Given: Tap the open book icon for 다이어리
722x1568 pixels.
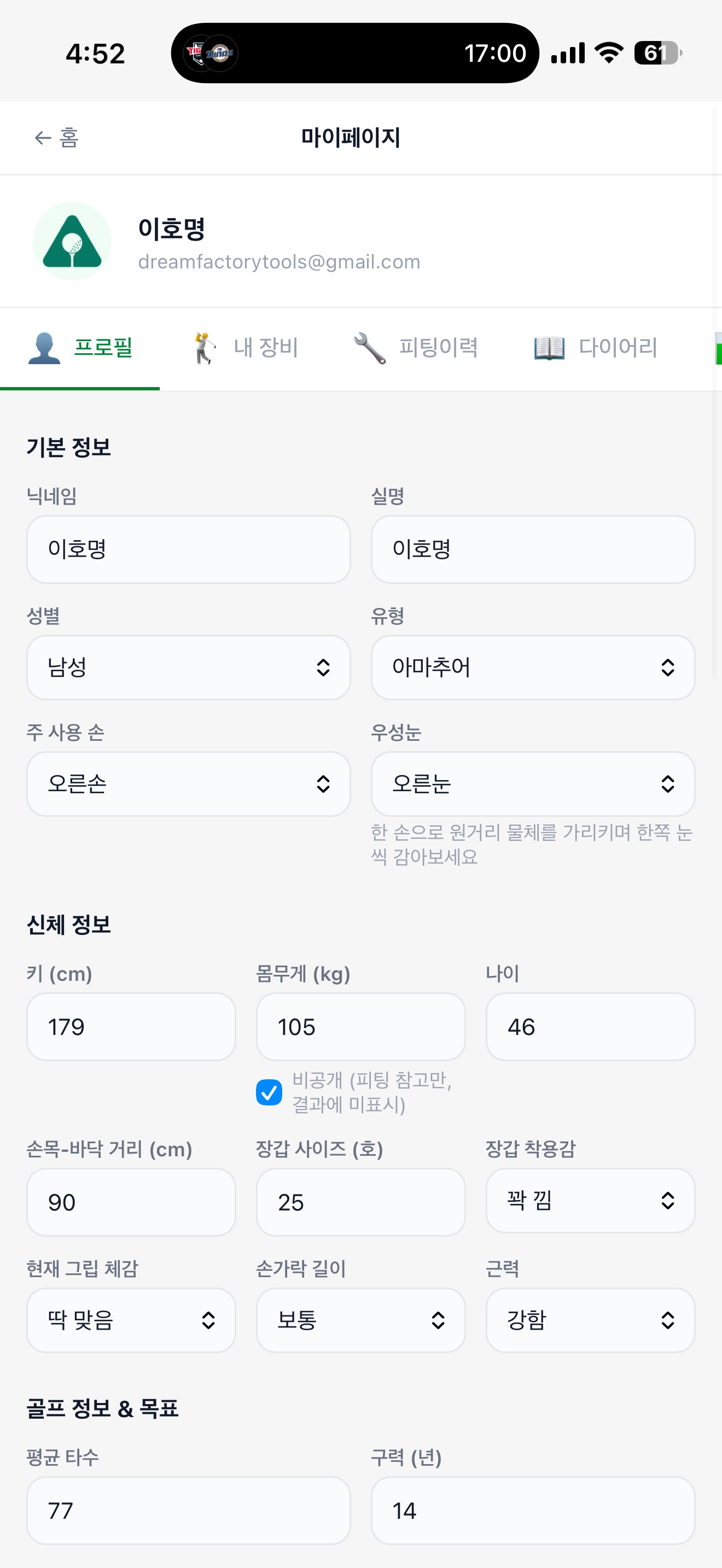Looking at the screenshot, I should (549, 348).
